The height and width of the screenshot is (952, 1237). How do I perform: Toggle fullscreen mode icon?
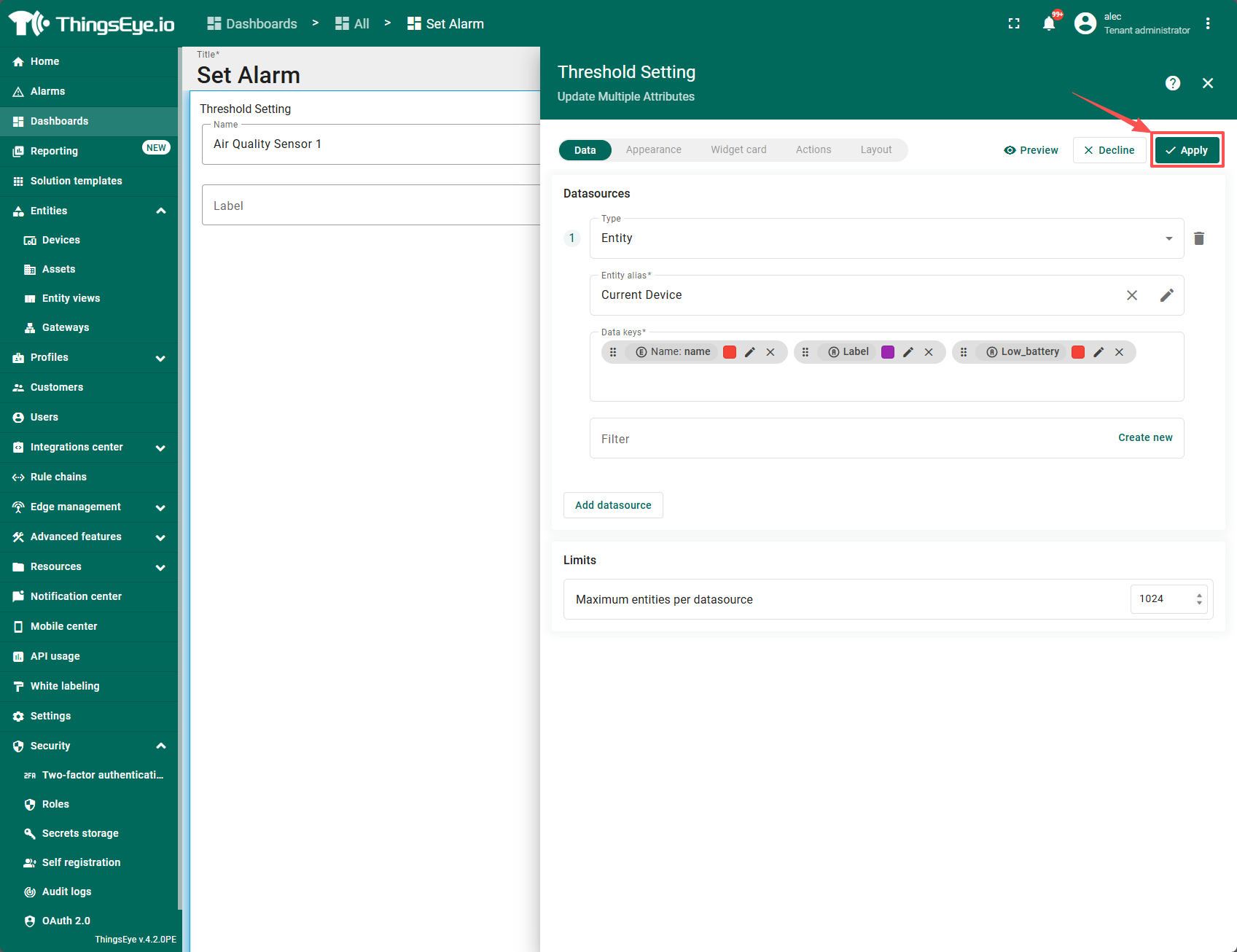click(x=1014, y=24)
